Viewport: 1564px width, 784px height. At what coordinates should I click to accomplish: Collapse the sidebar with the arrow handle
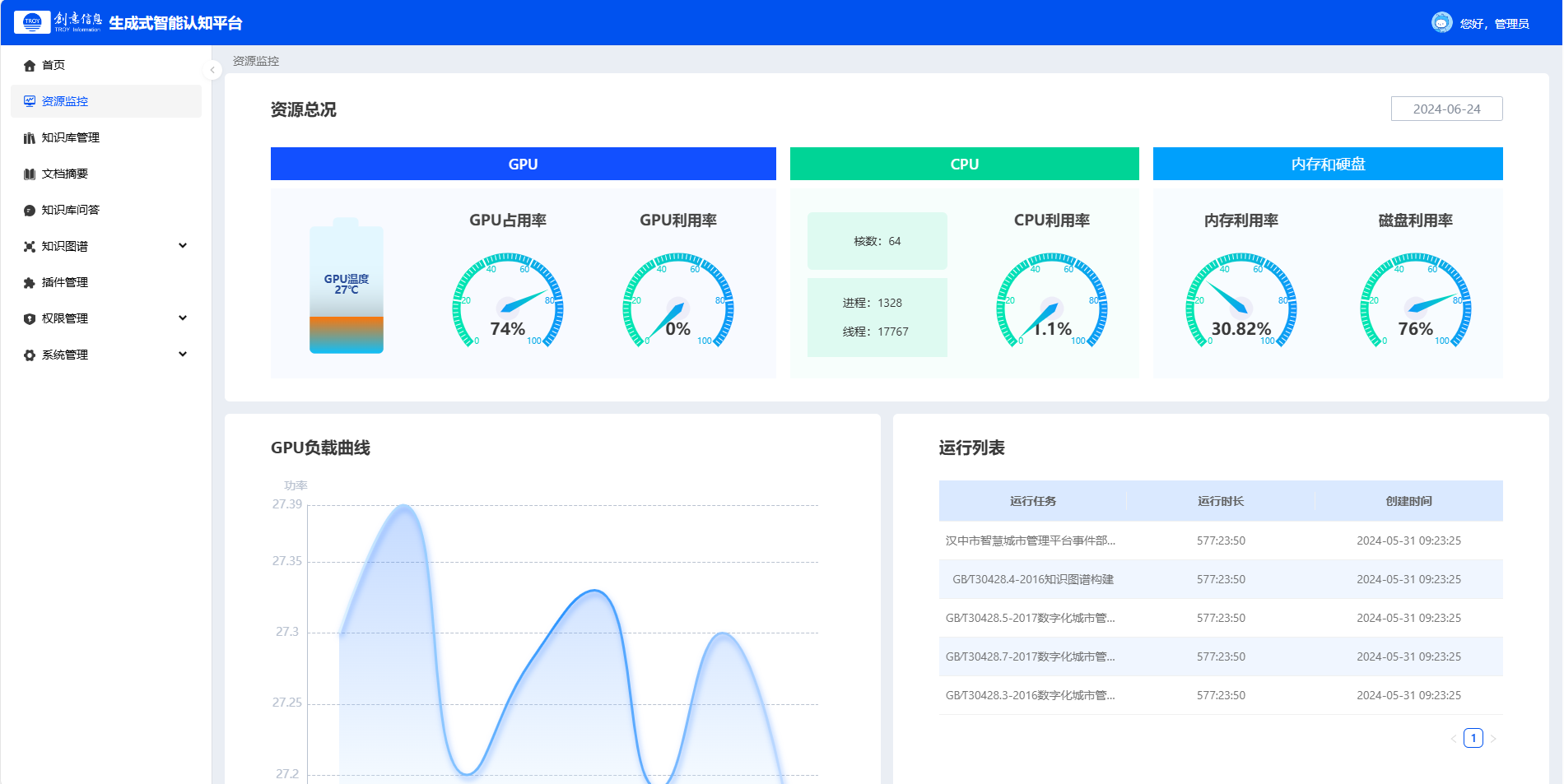point(212,70)
